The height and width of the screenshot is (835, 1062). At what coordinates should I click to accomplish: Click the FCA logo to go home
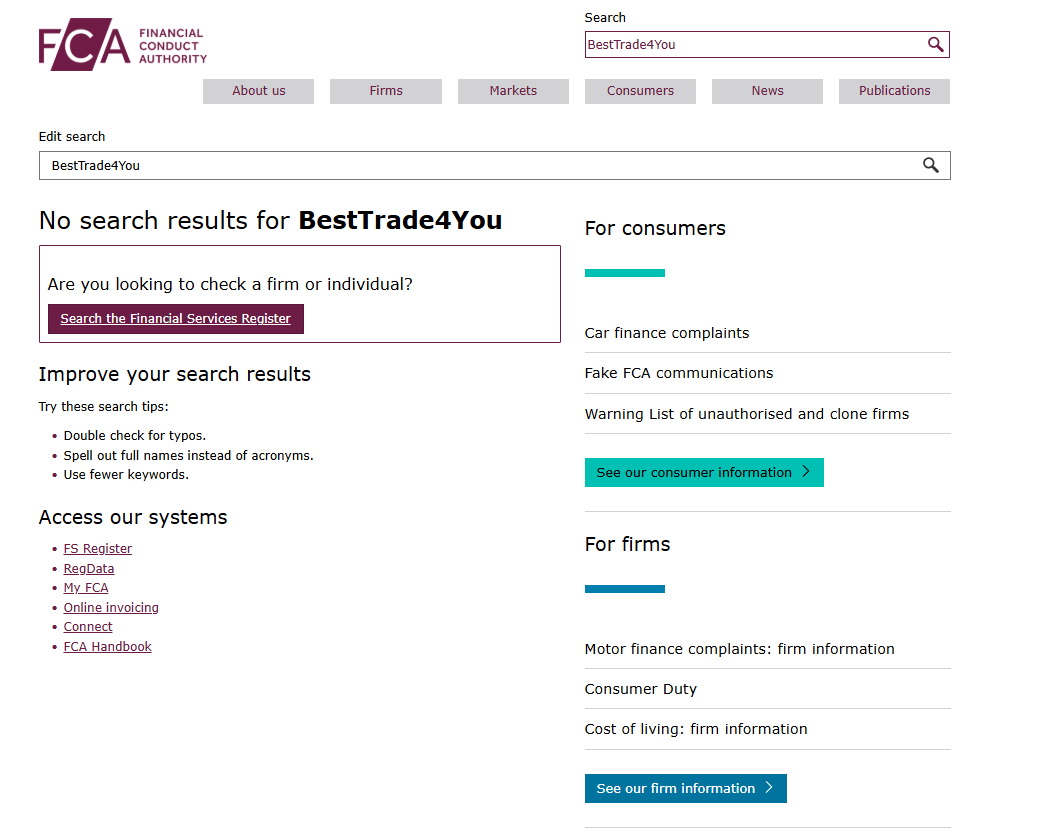point(123,45)
